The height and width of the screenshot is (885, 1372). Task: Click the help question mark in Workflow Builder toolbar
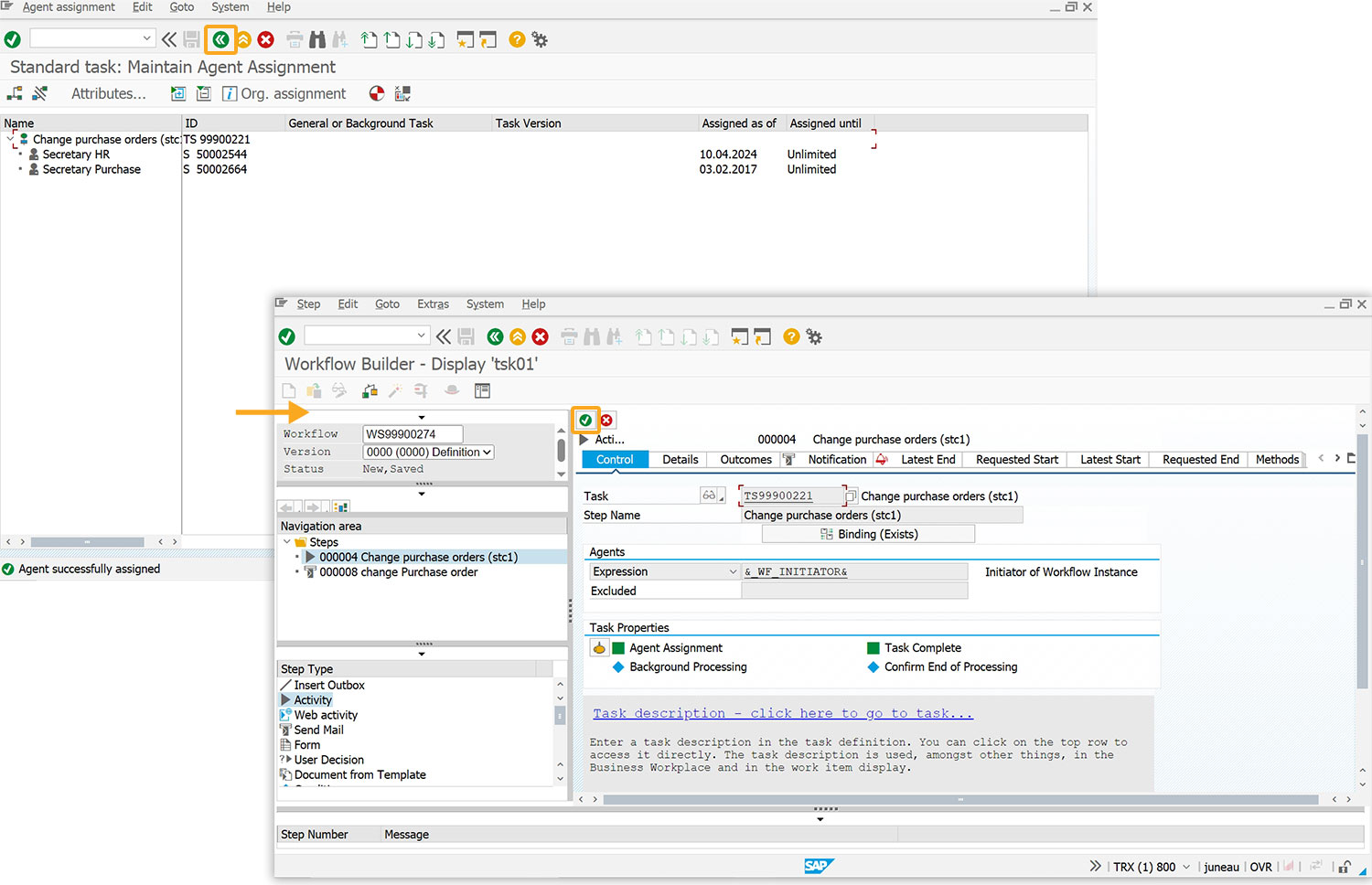coord(791,336)
